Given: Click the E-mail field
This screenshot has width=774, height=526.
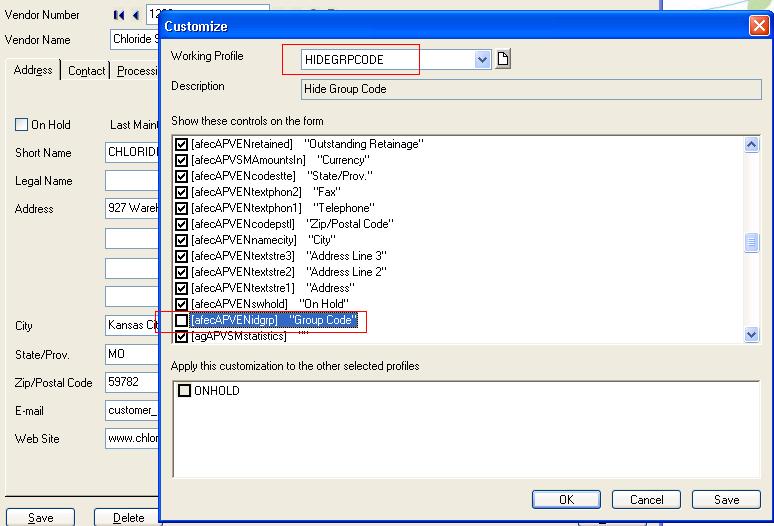Looking at the screenshot, I should pyautogui.click(x=132, y=410).
